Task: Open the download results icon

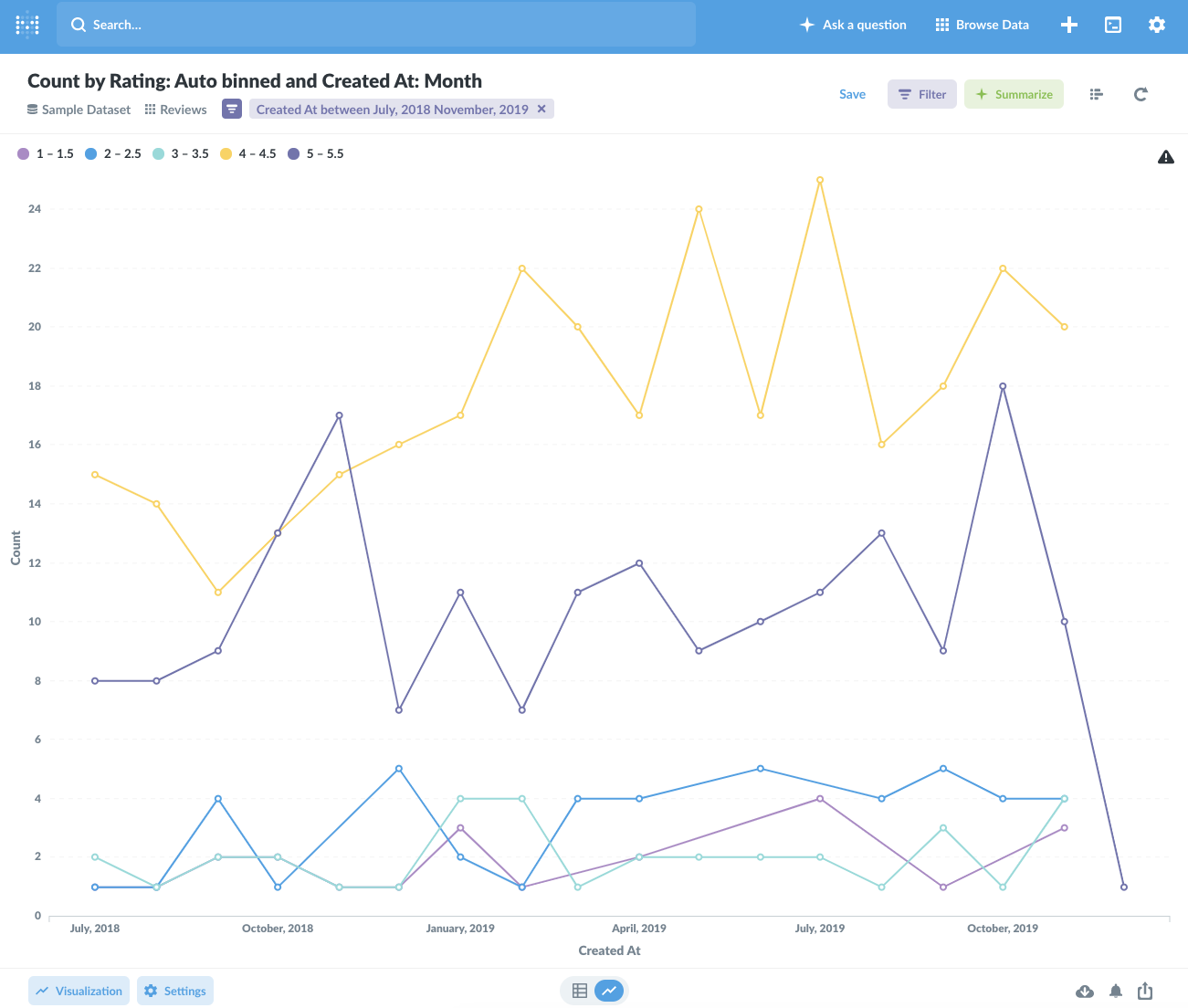Action: tap(1085, 991)
